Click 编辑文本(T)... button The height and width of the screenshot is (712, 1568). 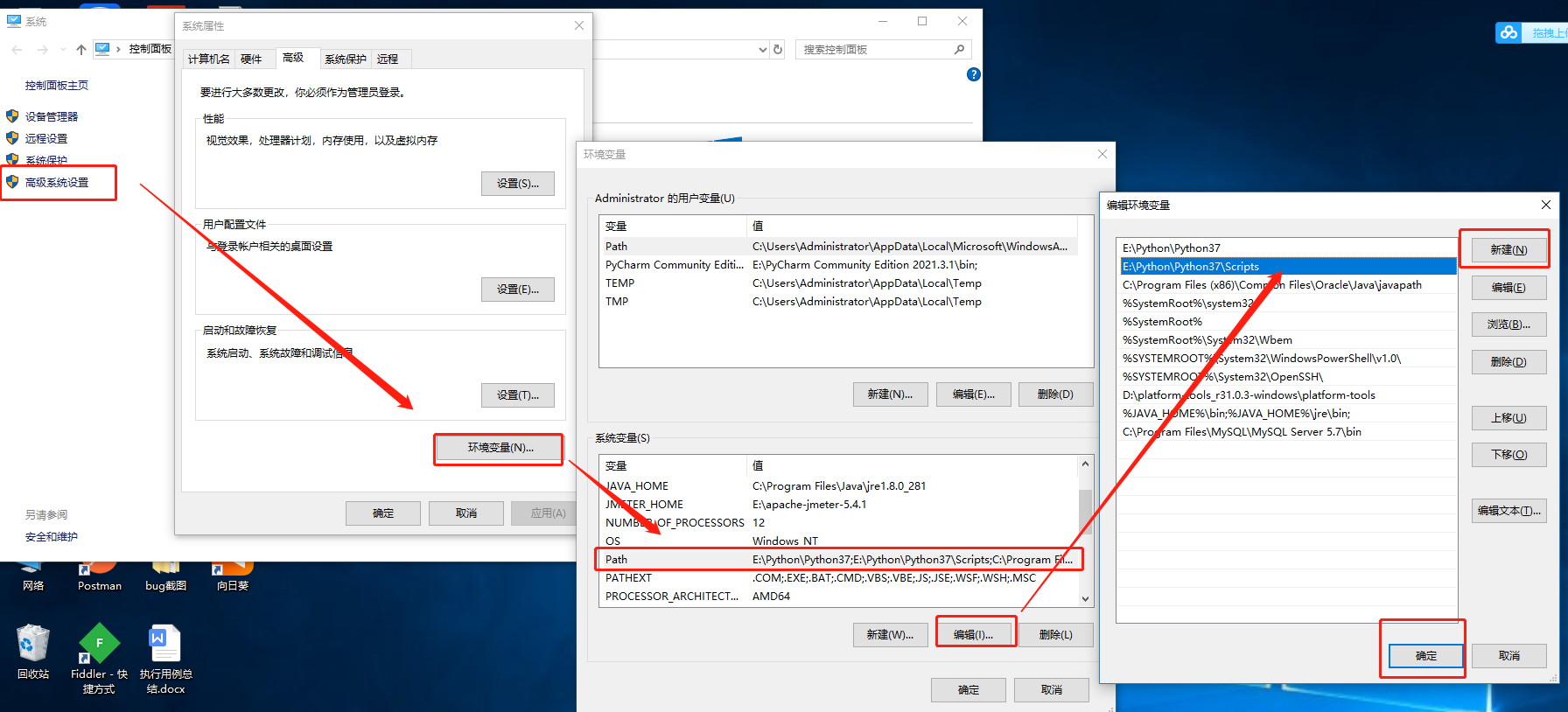(1508, 511)
